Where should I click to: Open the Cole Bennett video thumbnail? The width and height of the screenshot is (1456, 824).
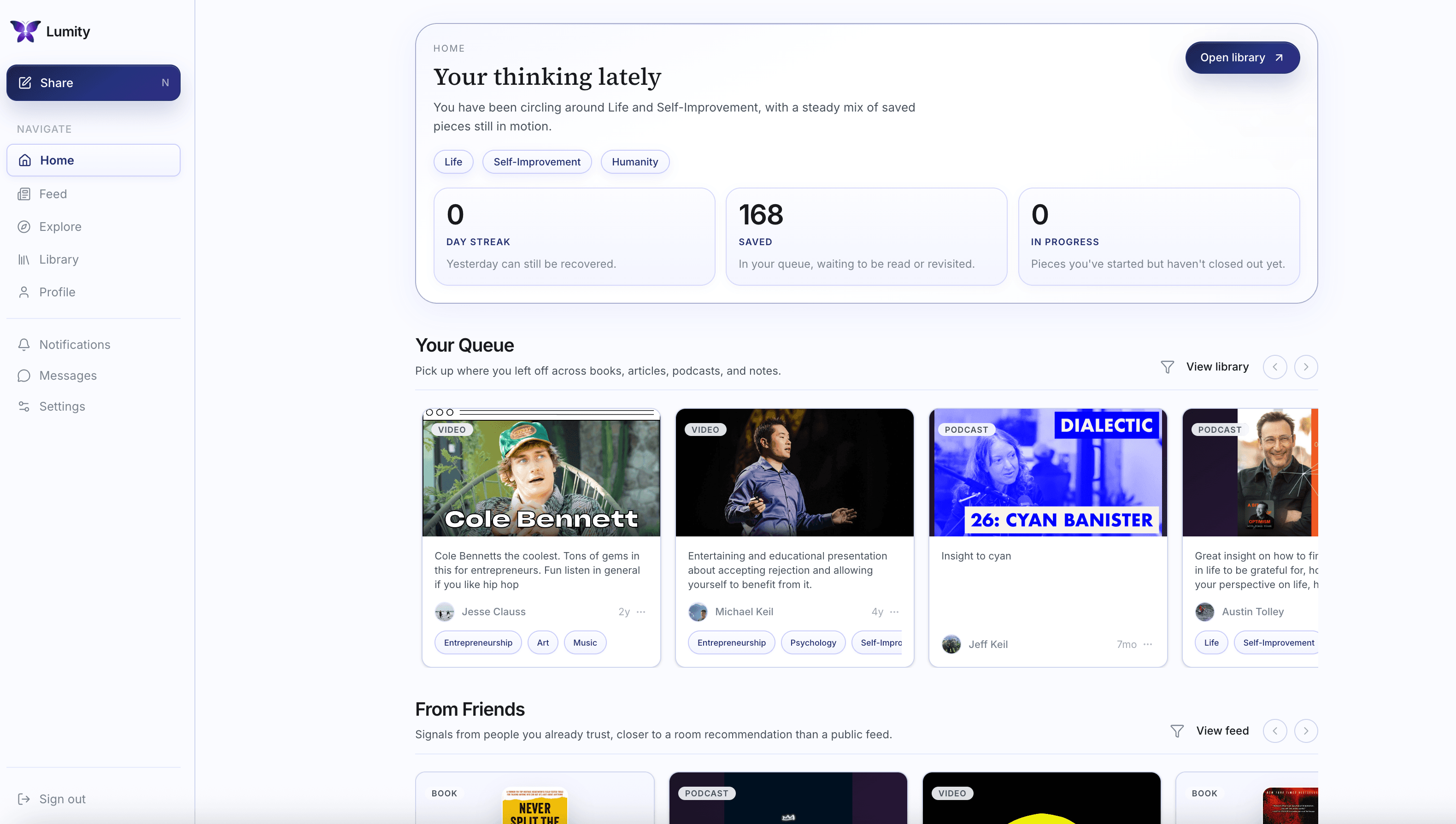tap(541, 472)
